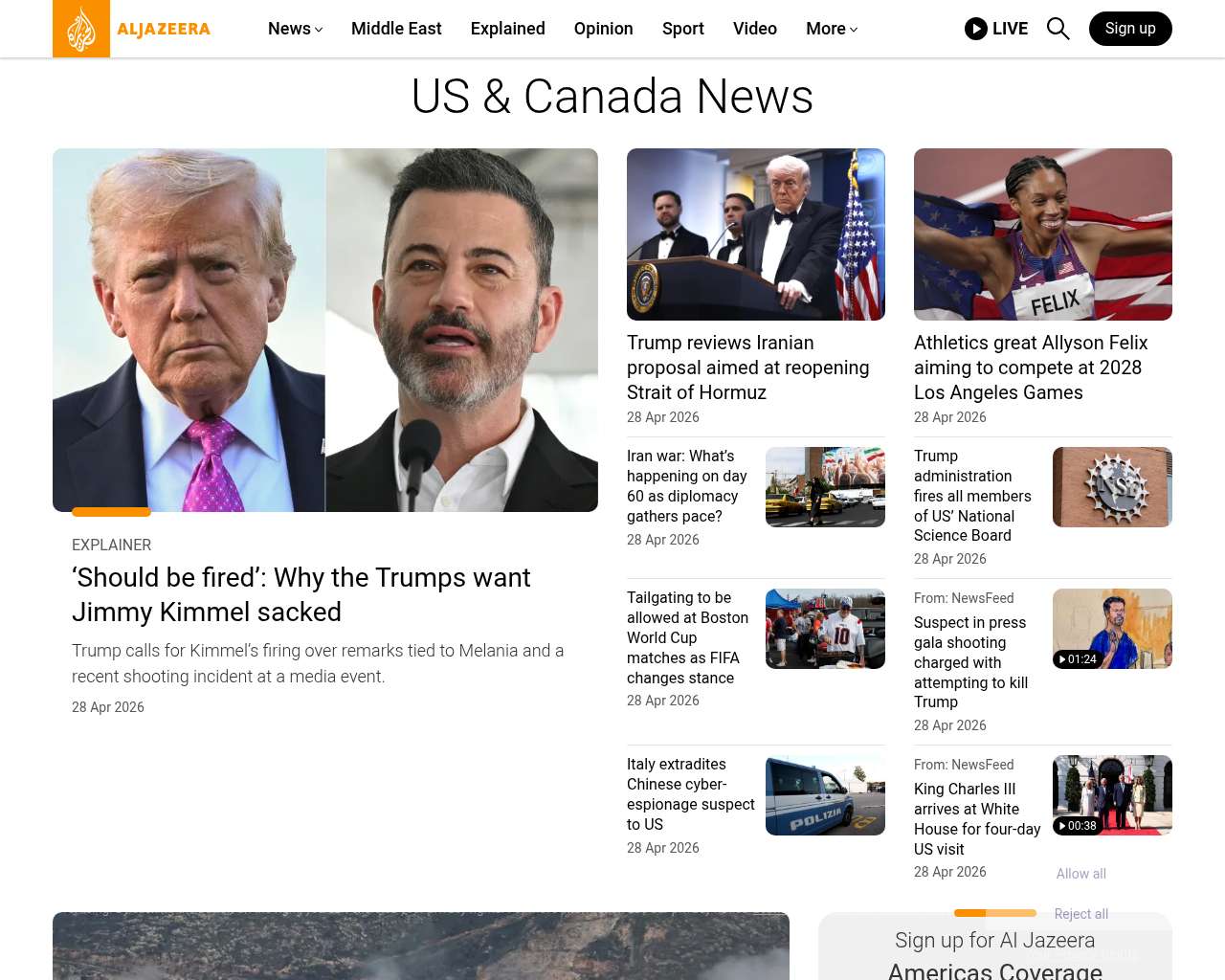Click the Allyson Felix photo thumbnail
The image size is (1225, 980).
click(x=1043, y=234)
